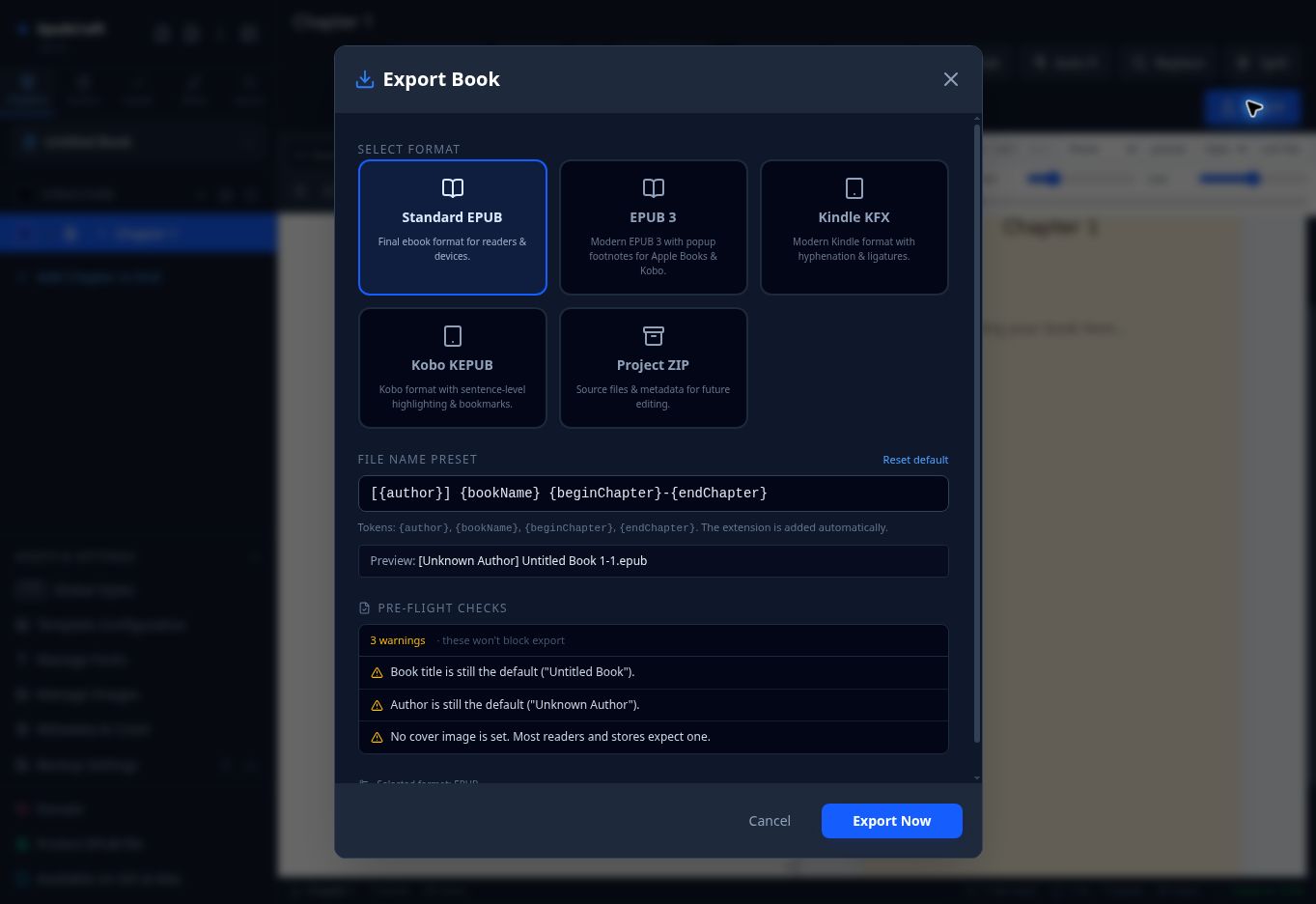The width and height of the screenshot is (1316, 904).
Task: Cancel the export
Action: [770, 821]
